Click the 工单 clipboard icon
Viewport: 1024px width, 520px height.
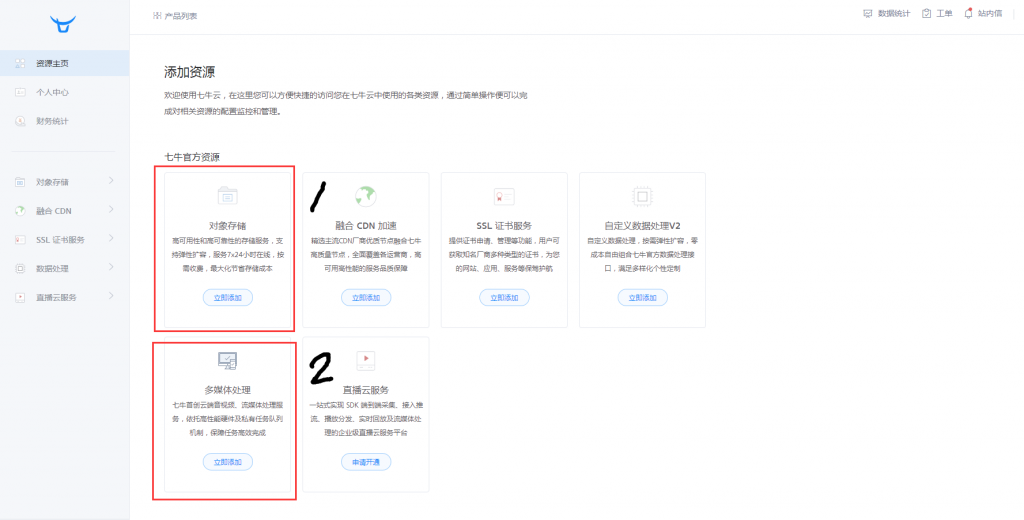click(x=926, y=14)
